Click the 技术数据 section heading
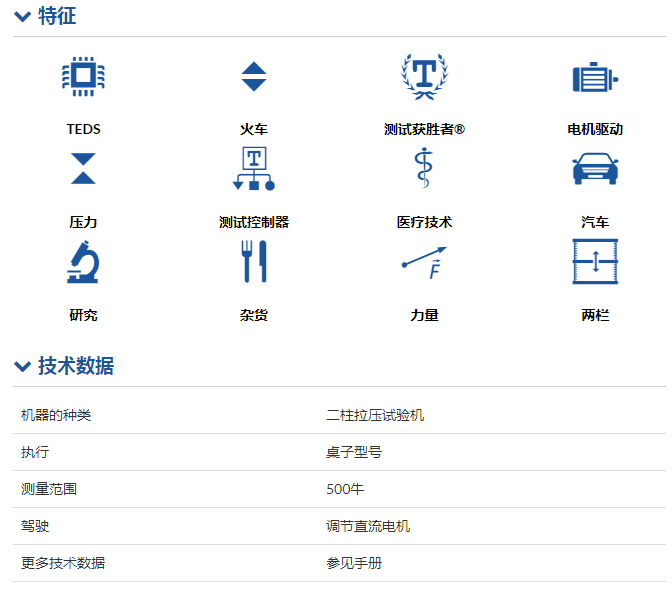 (76, 366)
